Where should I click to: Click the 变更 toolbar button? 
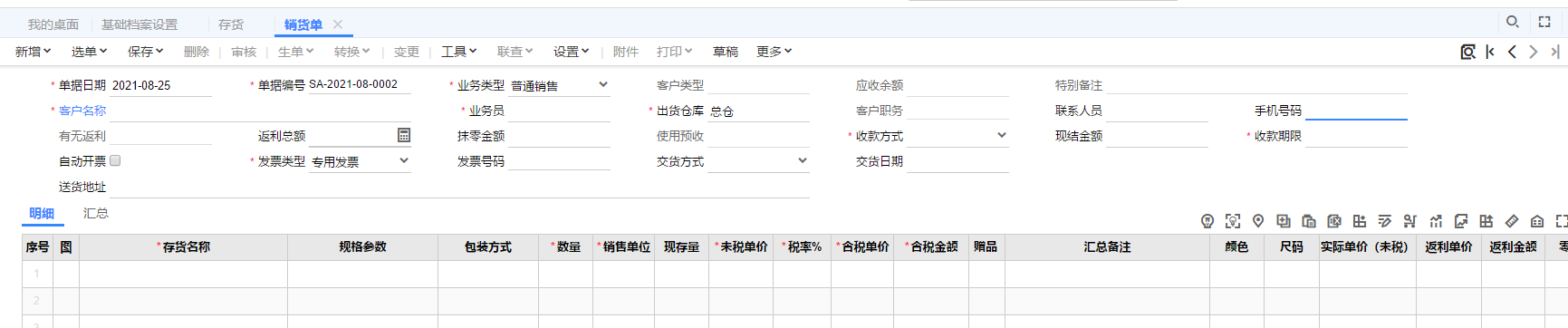tap(407, 52)
